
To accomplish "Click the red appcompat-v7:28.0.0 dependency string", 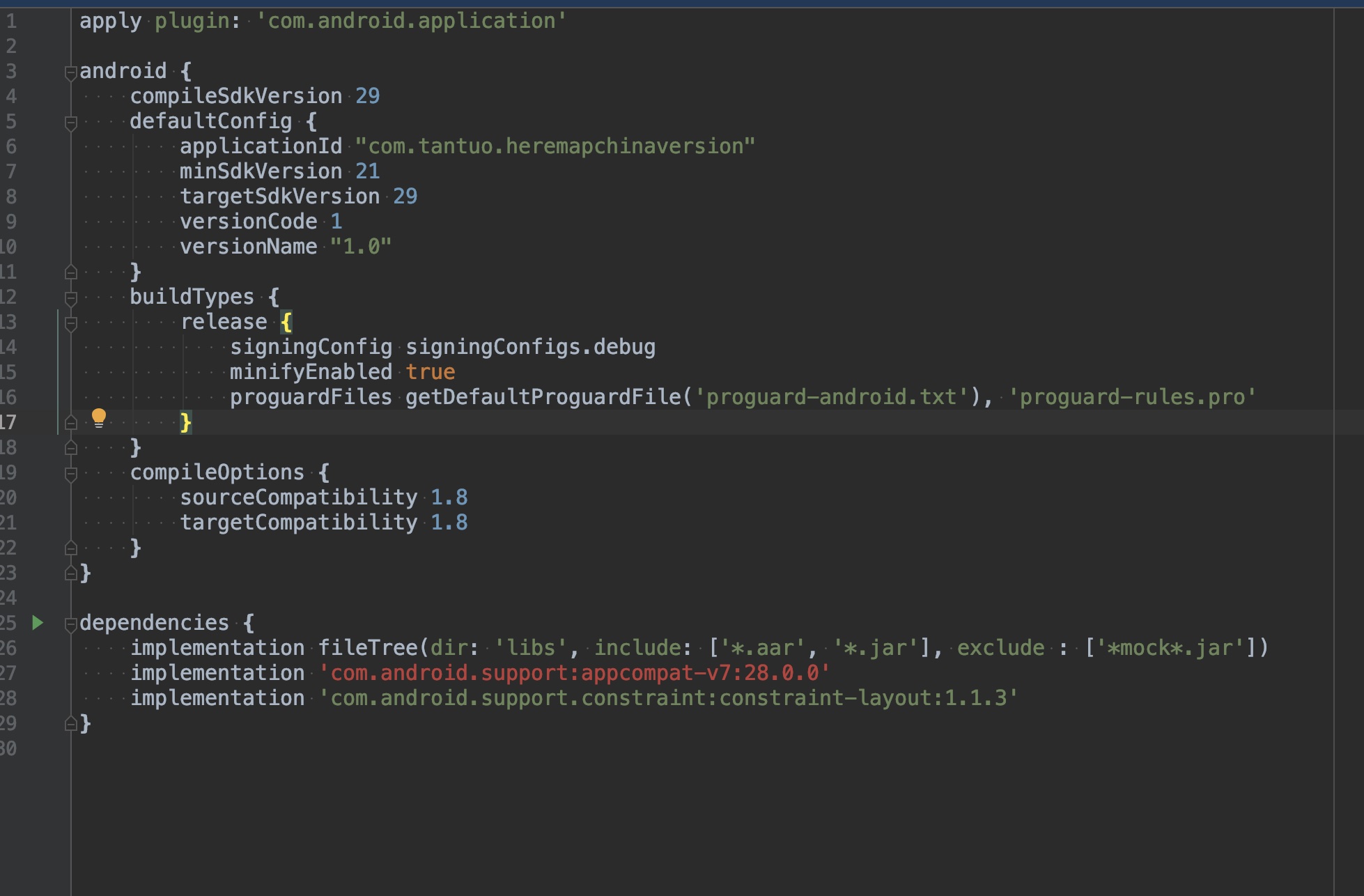I will (x=574, y=673).
